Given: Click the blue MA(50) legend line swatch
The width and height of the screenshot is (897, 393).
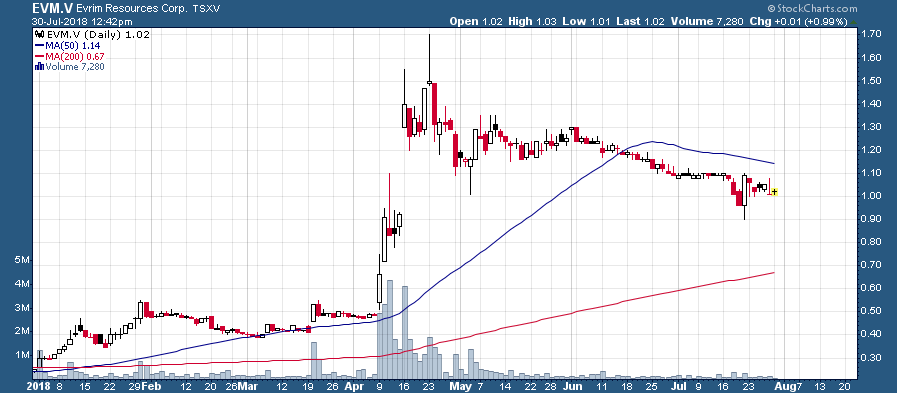Looking at the screenshot, I should click(39, 46).
